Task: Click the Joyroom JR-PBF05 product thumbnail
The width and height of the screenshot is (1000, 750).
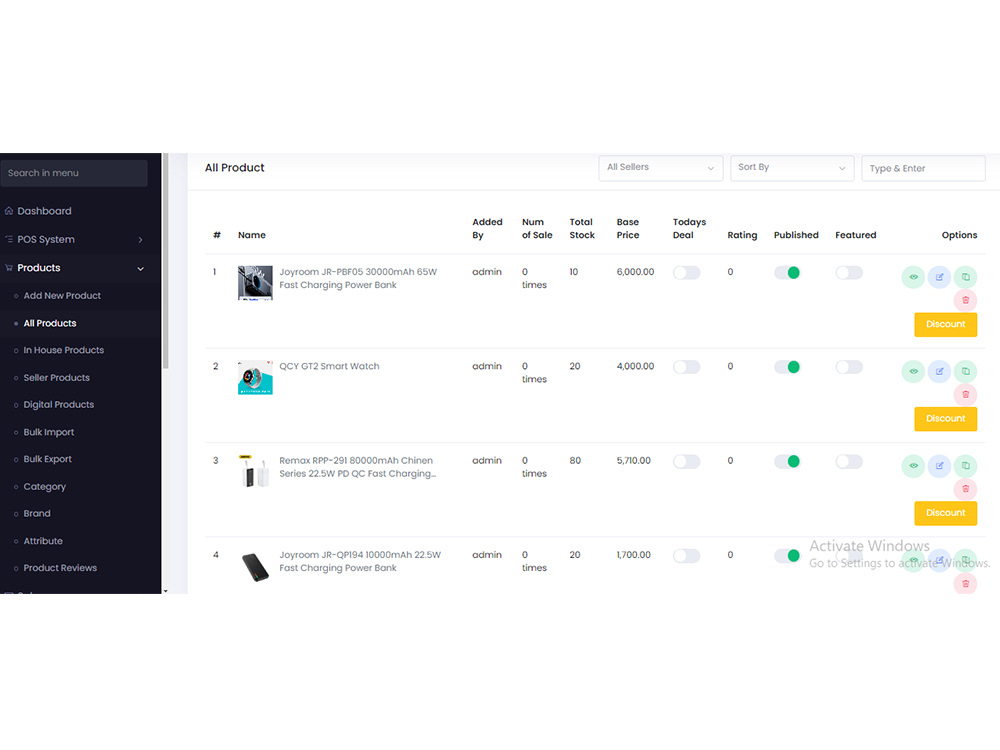Action: [255, 283]
